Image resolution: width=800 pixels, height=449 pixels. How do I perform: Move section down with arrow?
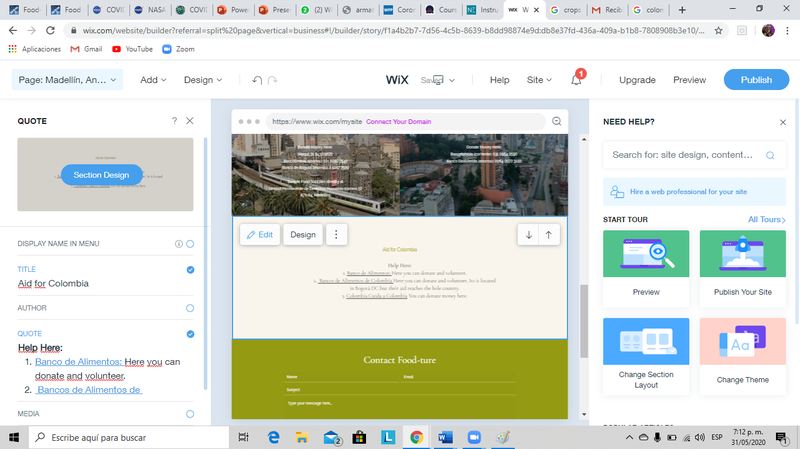529,235
